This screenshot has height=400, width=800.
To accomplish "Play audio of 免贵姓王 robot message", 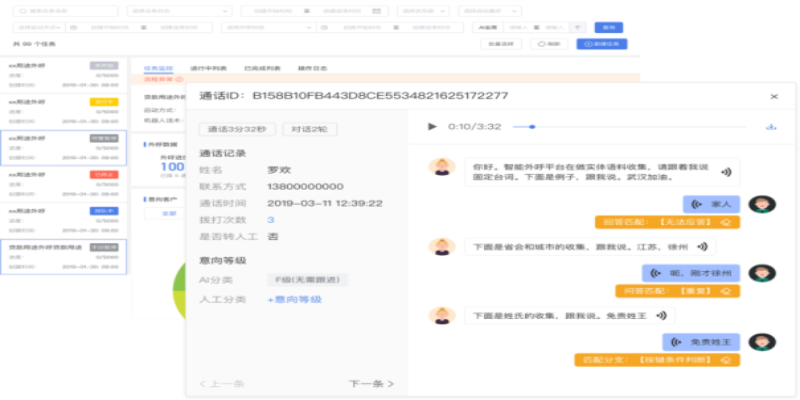I will click(662, 315).
